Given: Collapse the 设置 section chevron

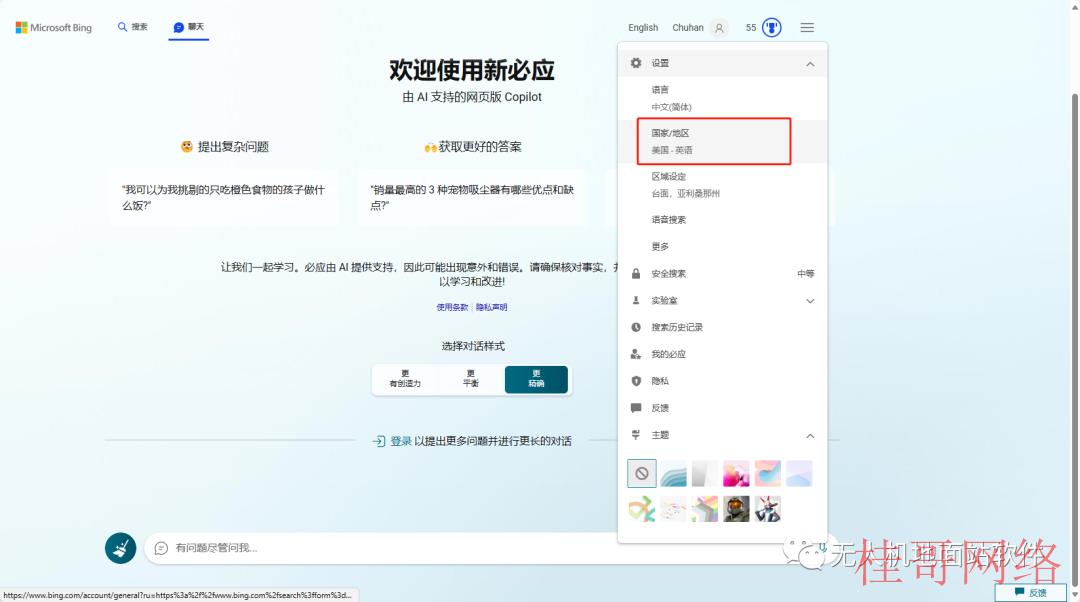Looking at the screenshot, I should pos(810,64).
